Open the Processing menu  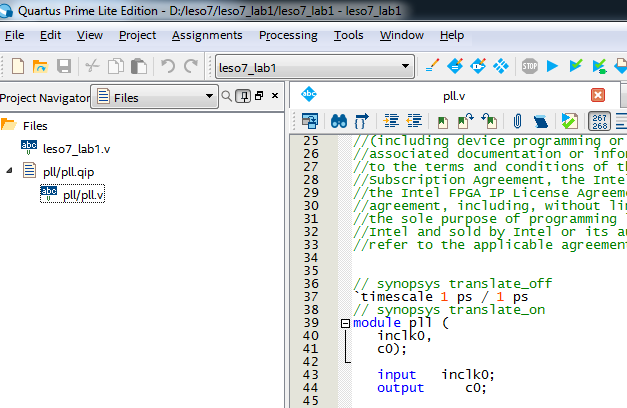click(x=288, y=35)
